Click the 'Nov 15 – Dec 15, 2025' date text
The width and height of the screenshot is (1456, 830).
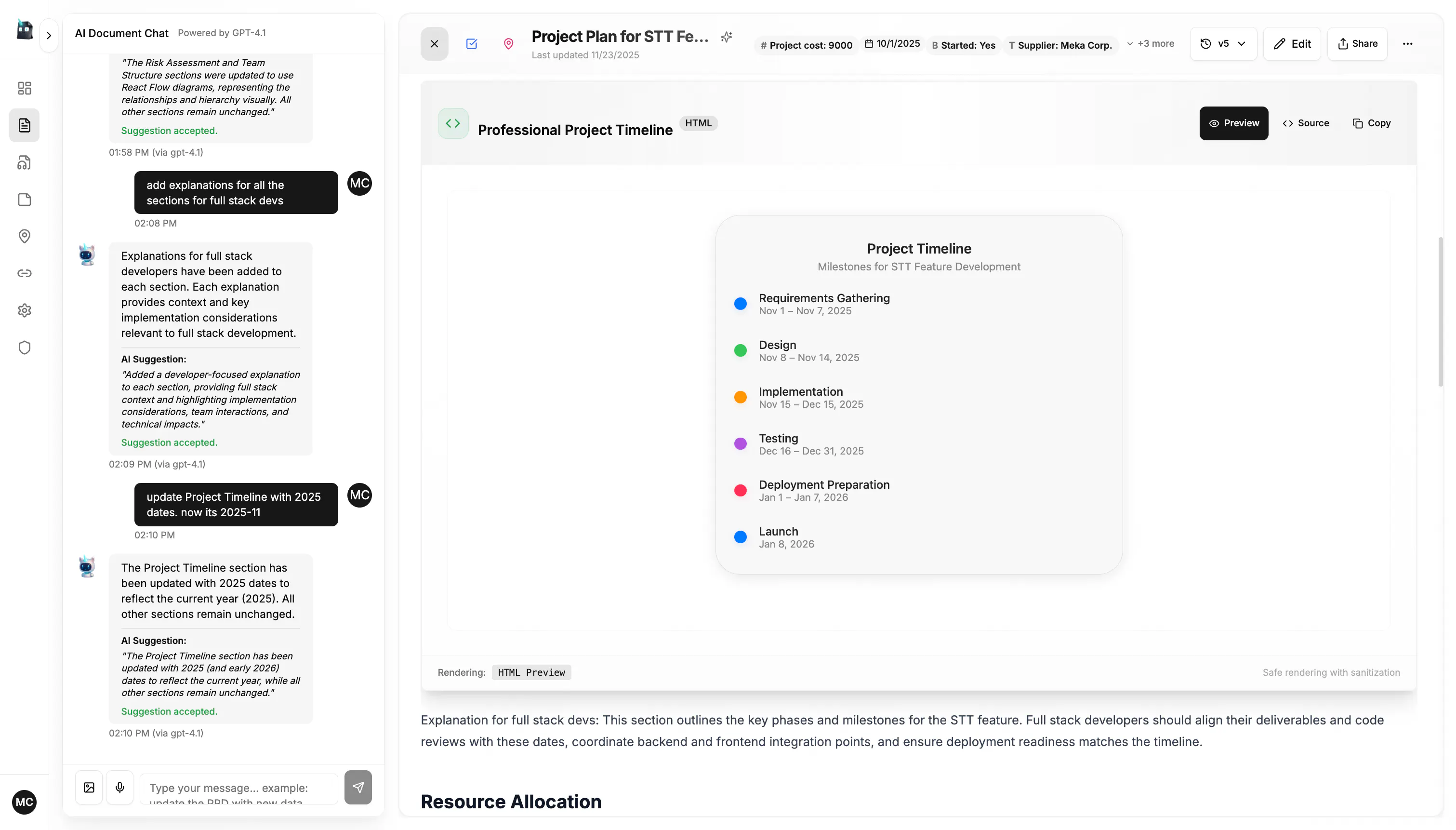pos(810,404)
